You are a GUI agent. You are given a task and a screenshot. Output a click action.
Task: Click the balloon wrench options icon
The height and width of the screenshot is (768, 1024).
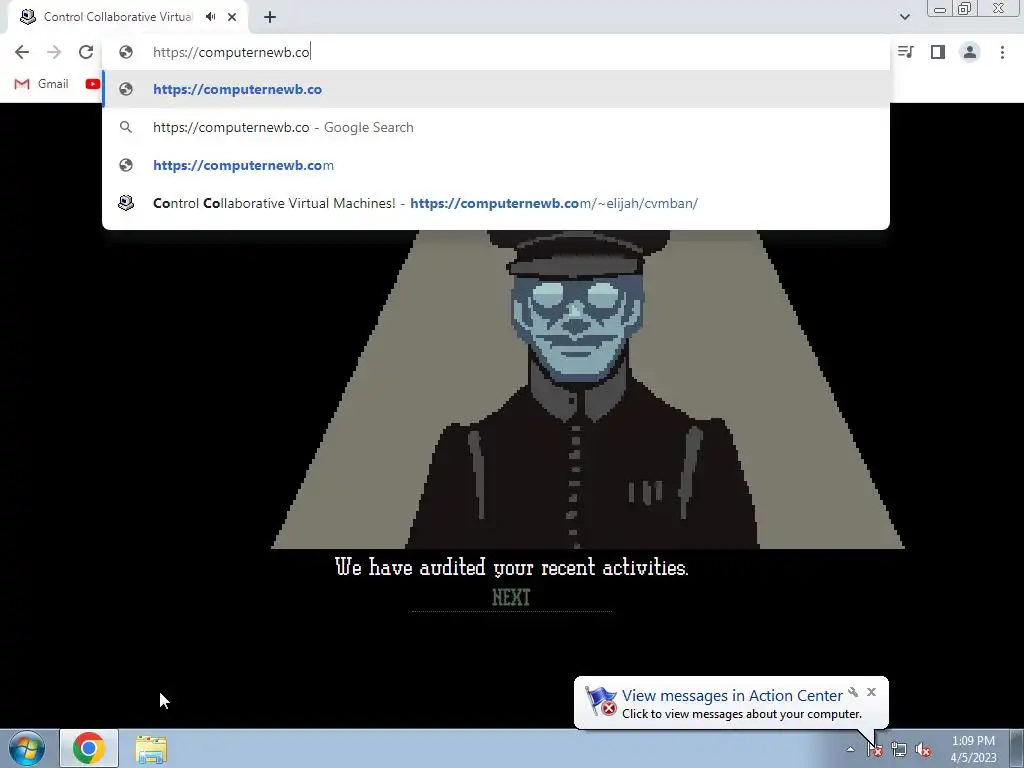[x=853, y=692]
